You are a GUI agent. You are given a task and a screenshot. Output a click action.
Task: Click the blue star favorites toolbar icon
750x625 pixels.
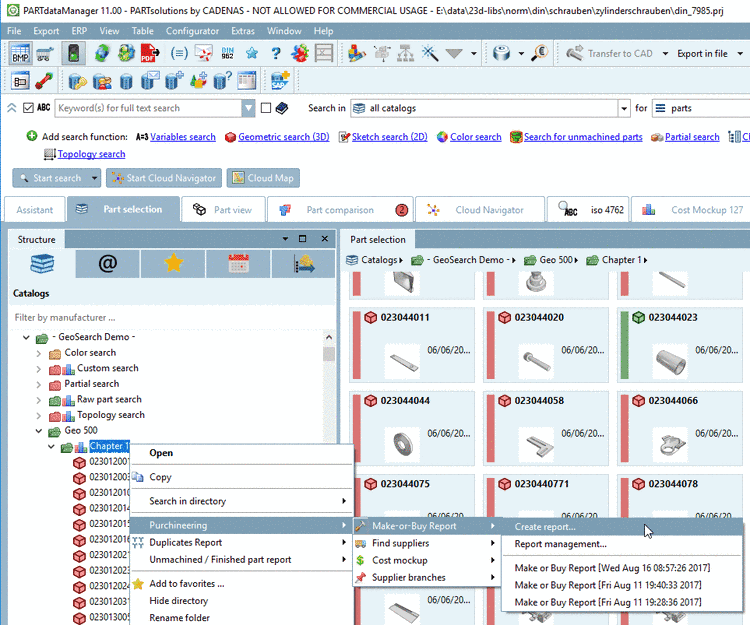click(x=252, y=53)
